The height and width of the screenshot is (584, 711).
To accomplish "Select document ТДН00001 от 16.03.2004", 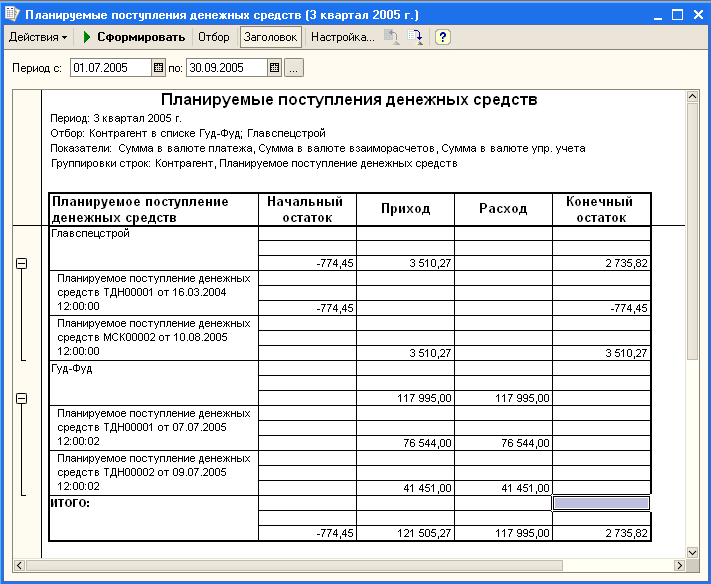I will tap(154, 292).
